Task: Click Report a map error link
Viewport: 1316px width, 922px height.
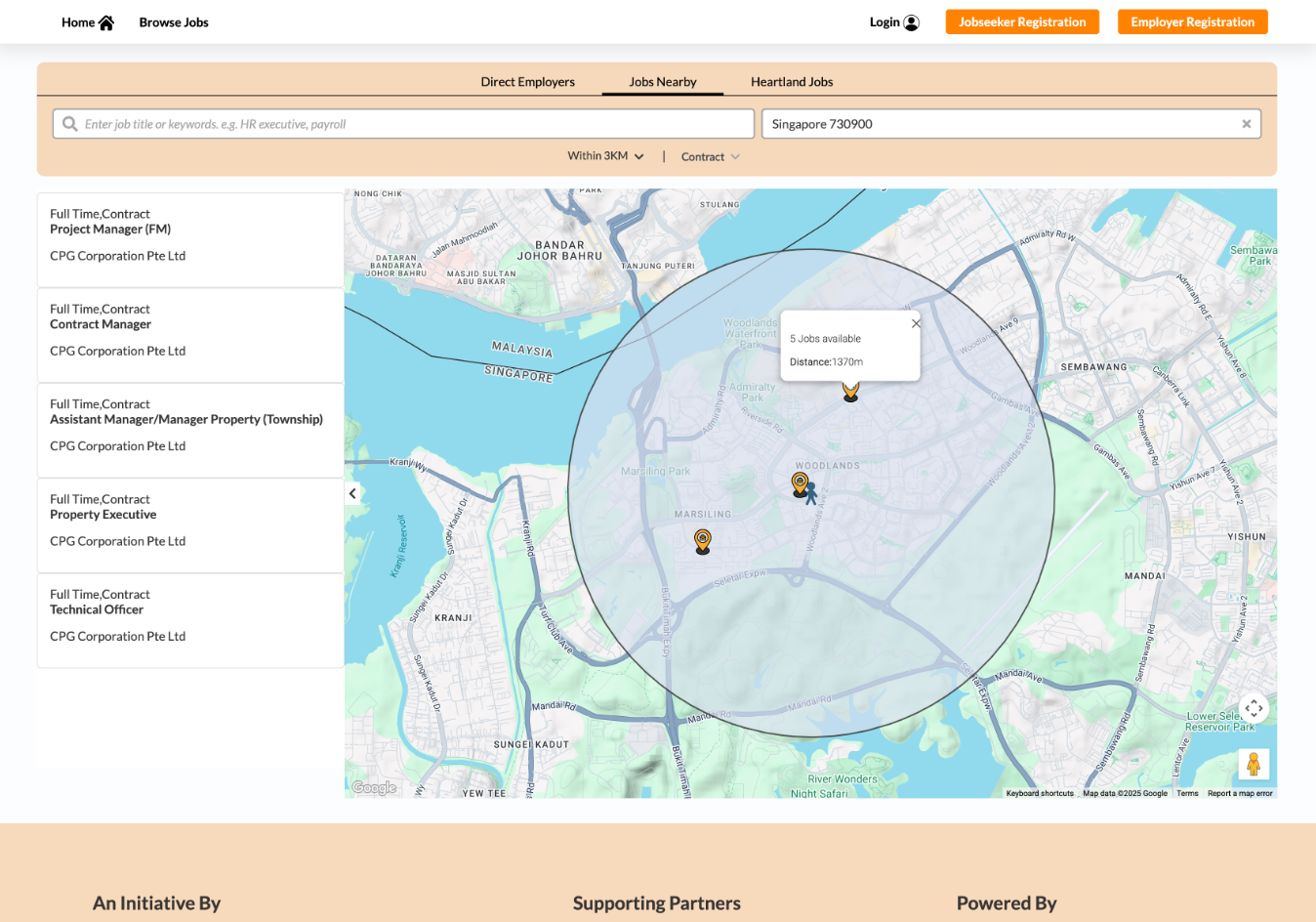Action: coord(1240,793)
